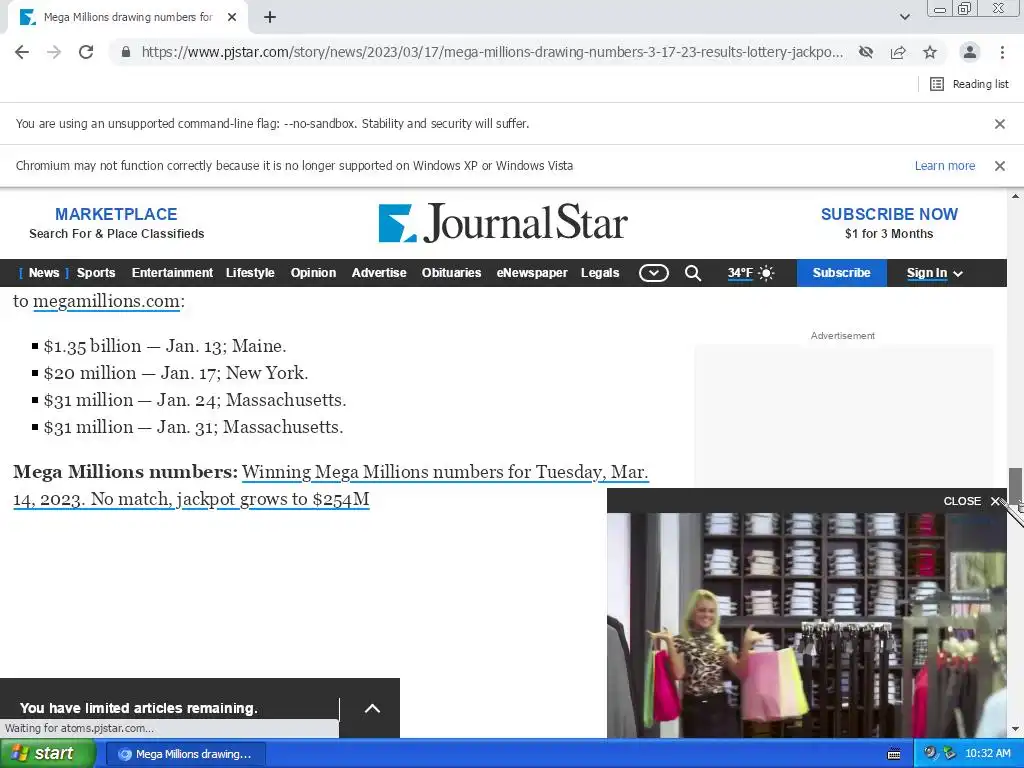
Task: Open the browser profile avatar
Action: (970, 52)
